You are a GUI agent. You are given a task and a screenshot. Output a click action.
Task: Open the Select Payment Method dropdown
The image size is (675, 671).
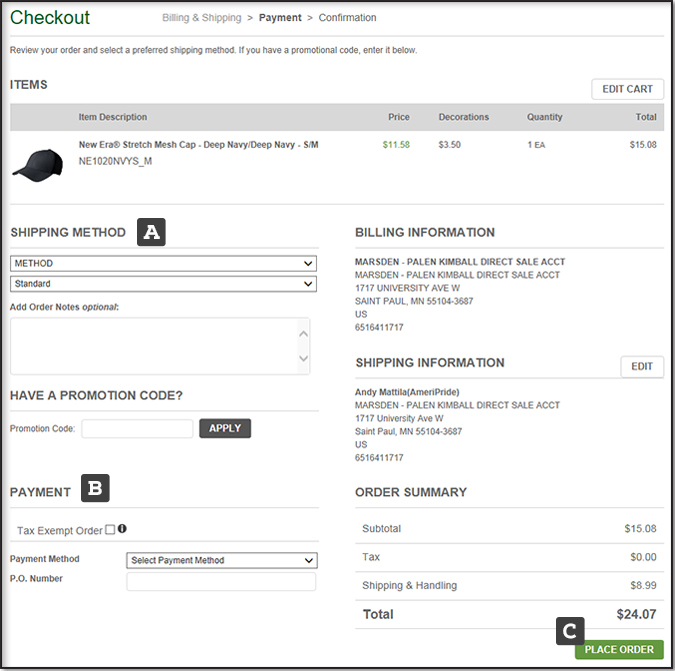(x=221, y=560)
